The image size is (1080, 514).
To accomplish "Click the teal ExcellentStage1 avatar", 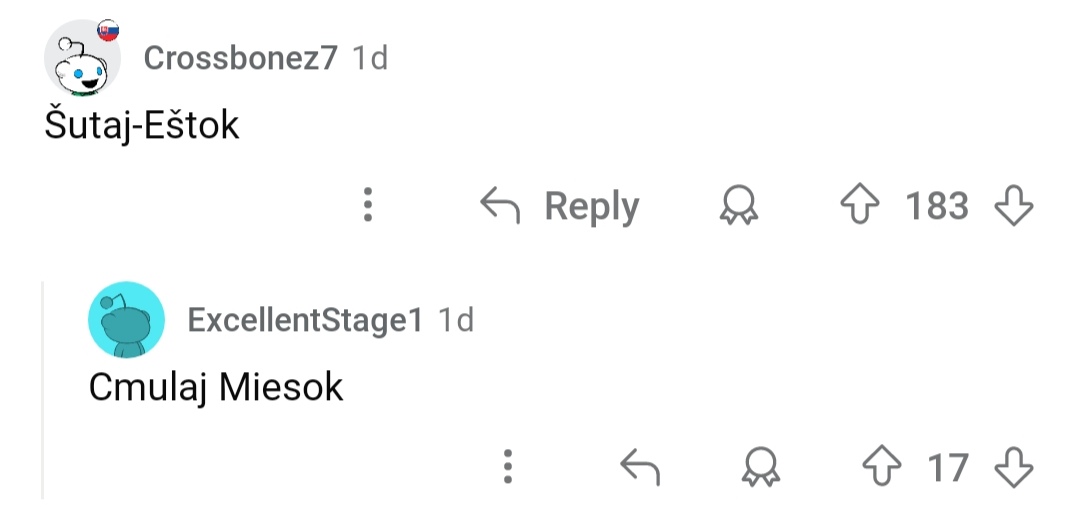I will 126,320.
